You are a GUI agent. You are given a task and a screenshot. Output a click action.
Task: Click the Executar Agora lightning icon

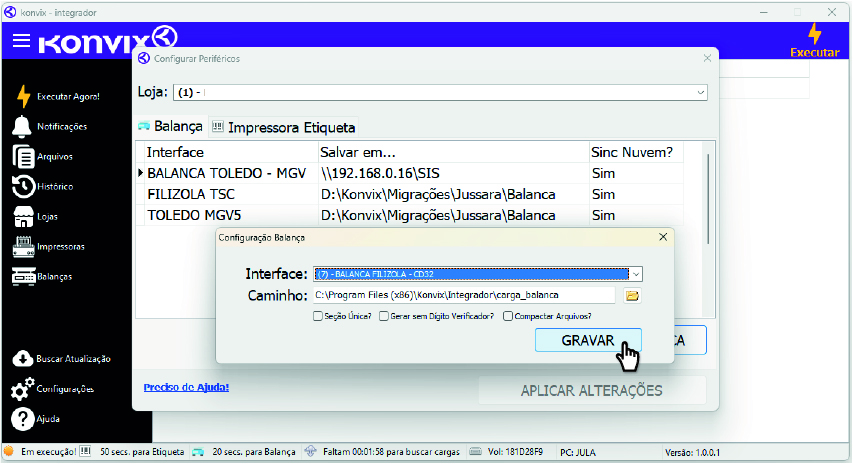[23, 96]
